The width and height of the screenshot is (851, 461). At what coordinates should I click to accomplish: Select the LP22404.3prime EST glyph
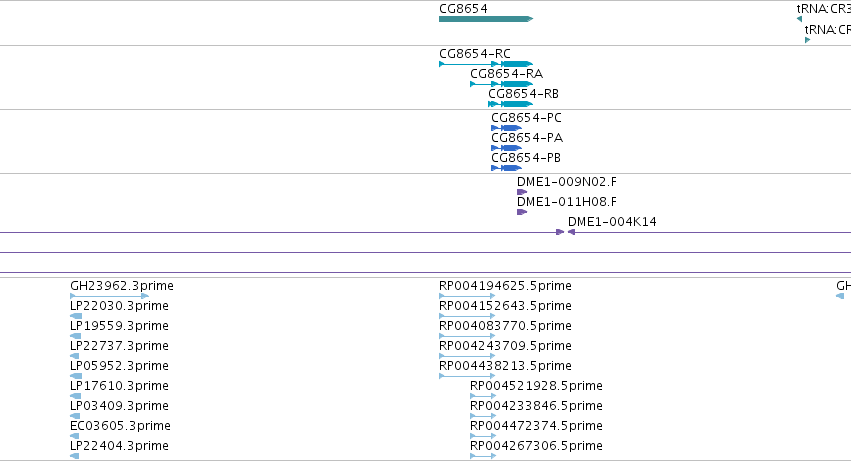coord(75,456)
